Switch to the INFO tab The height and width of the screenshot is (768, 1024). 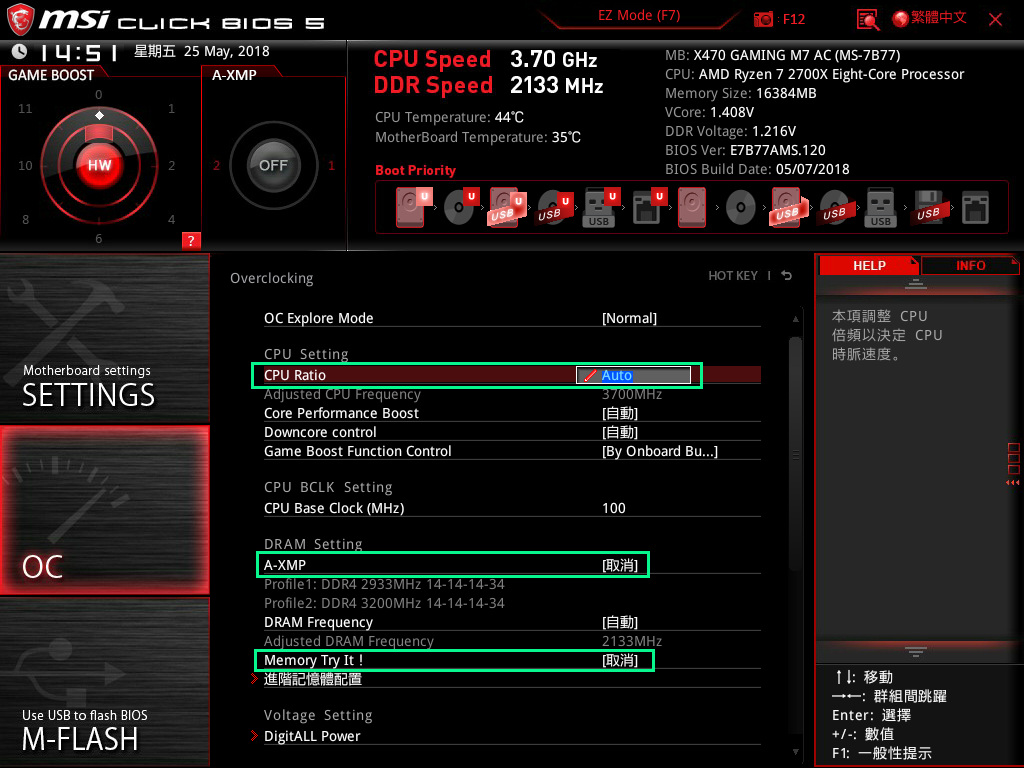pos(970,265)
